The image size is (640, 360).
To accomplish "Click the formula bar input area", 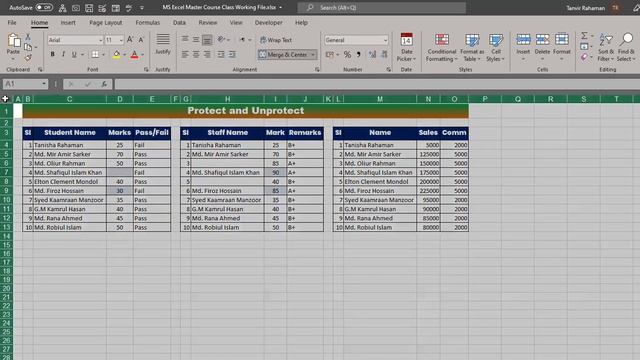I will 376,84.
